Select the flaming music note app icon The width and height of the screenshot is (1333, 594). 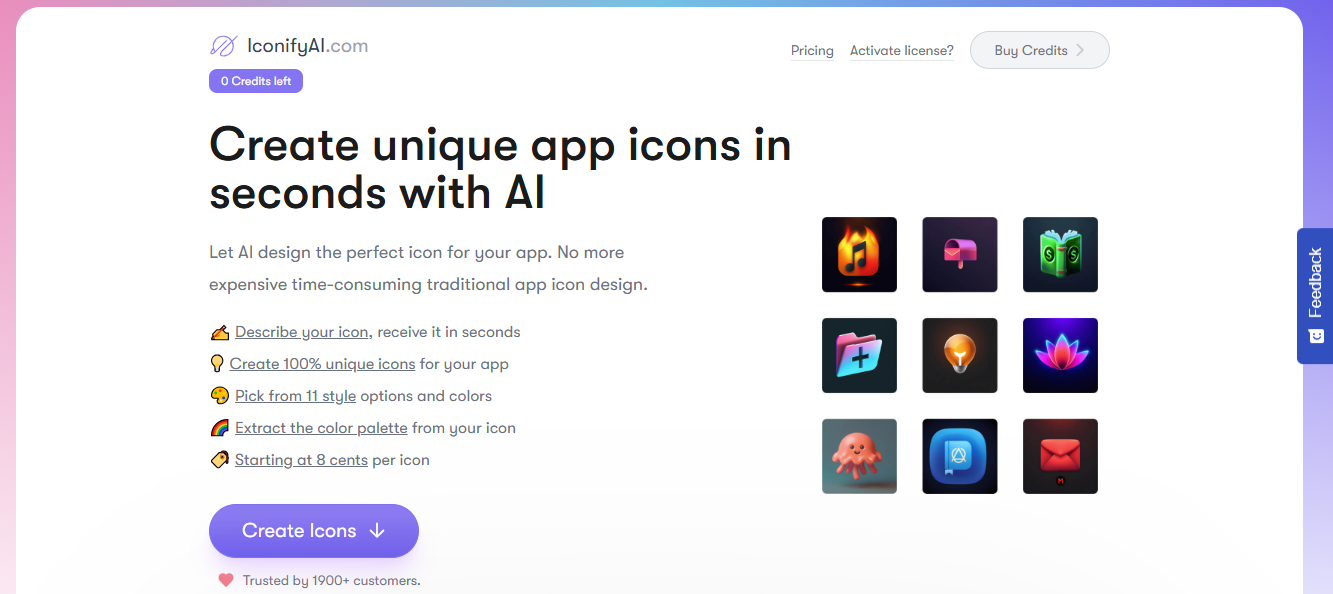pos(859,255)
